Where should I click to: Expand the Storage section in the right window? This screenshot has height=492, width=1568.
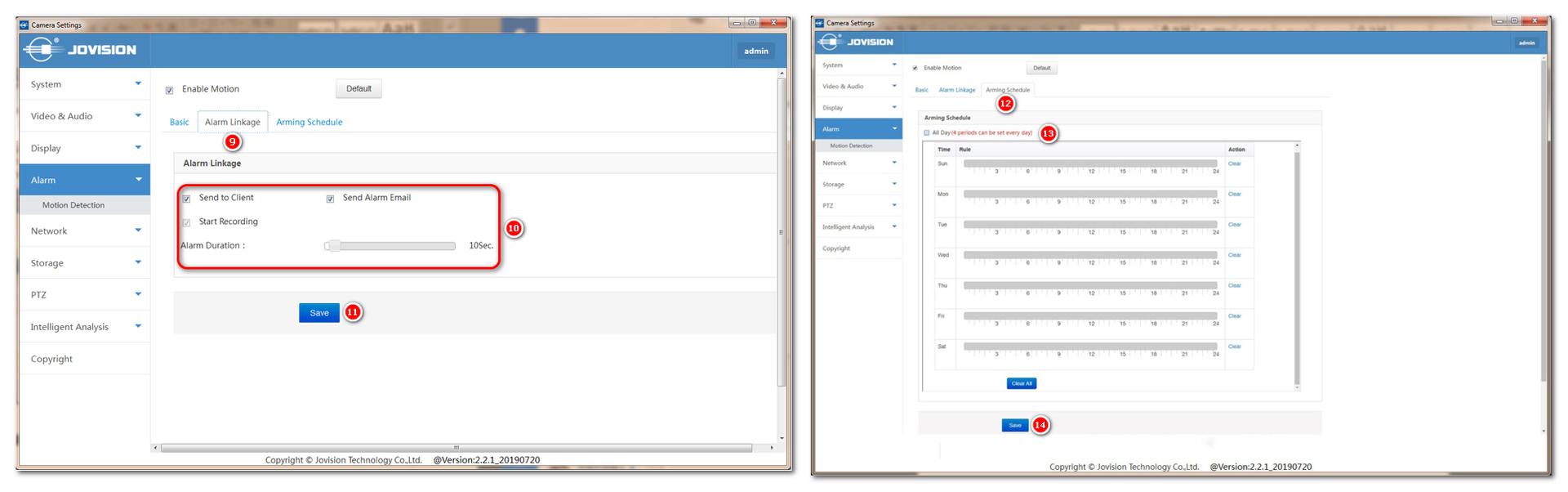coord(858,185)
